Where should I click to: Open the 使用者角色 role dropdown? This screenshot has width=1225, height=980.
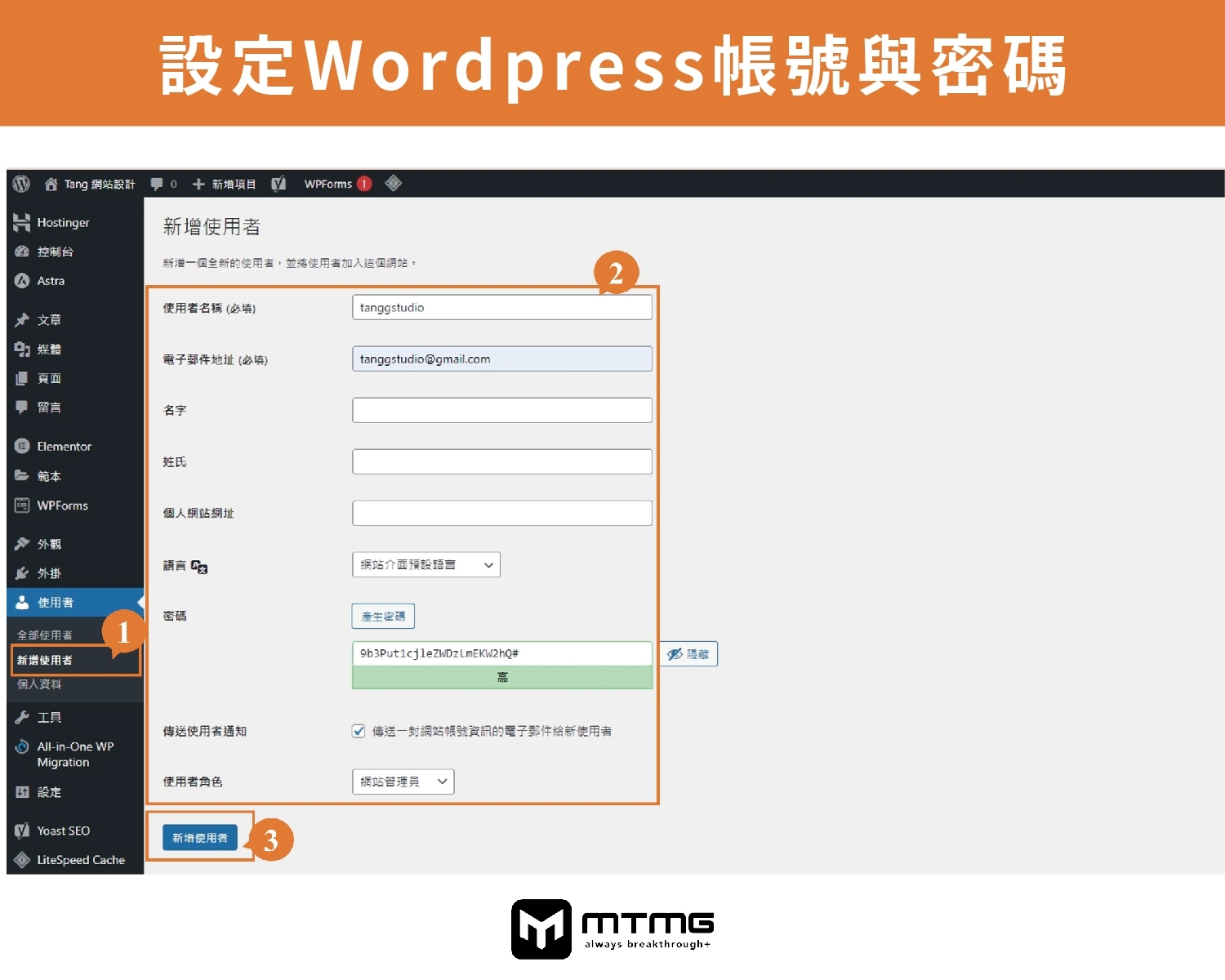click(x=403, y=781)
